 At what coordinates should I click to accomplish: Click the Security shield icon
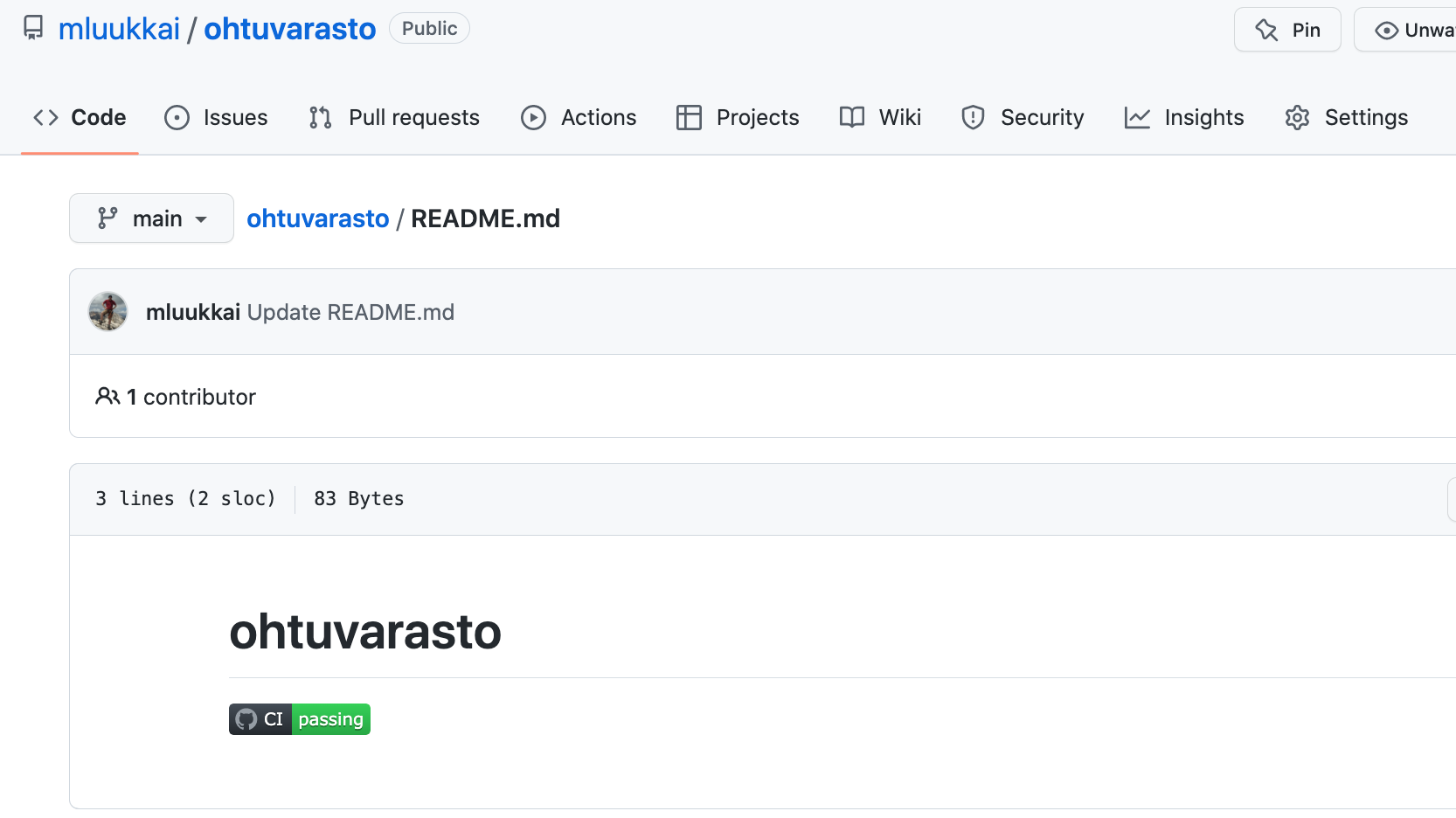coord(973,118)
